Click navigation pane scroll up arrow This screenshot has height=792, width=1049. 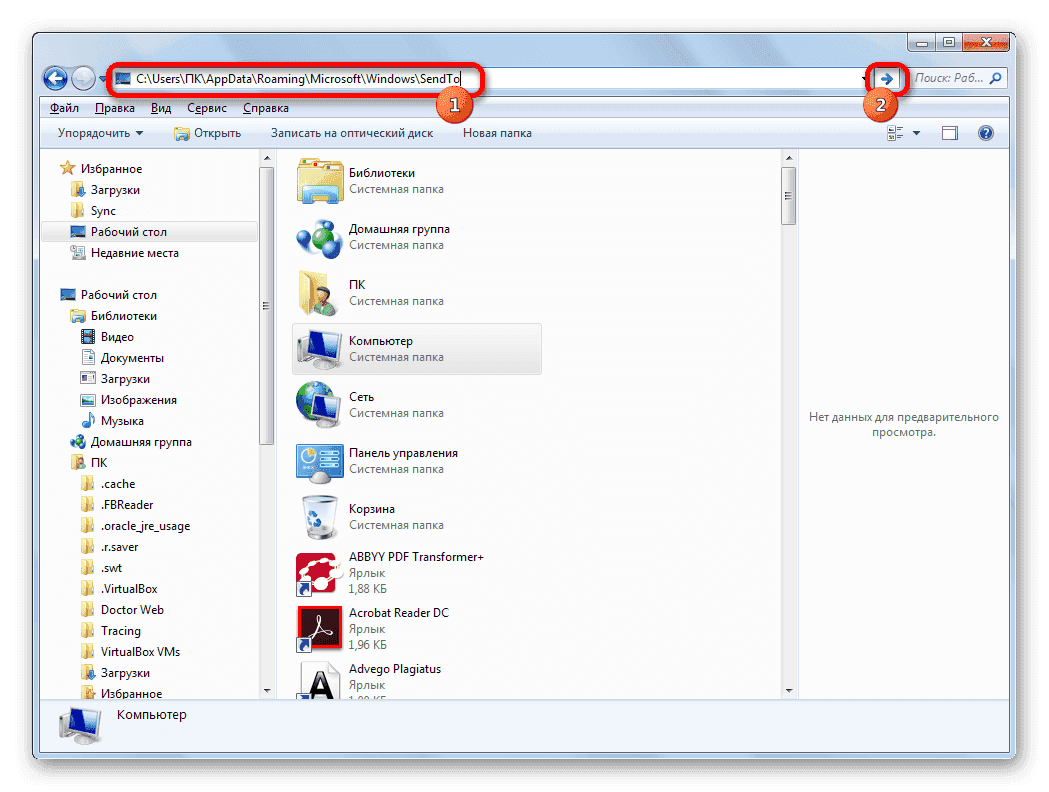coord(267,159)
